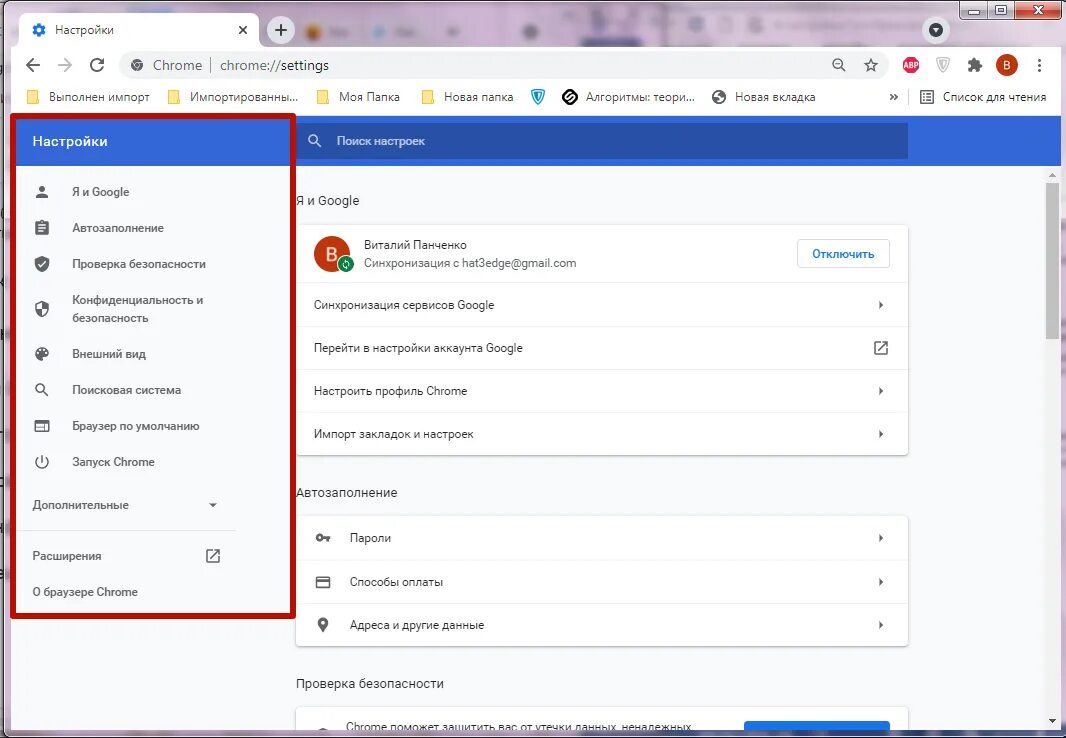
Task: Click the scrollbar down arrow
Action: pyautogui.click(x=1052, y=720)
